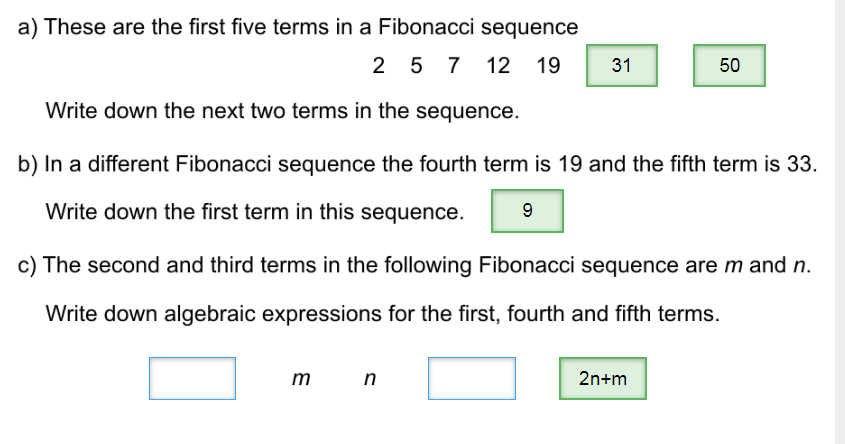
Task: Click the "Write down algebraic expressions" instruction
Action: (x=382, y=314)
